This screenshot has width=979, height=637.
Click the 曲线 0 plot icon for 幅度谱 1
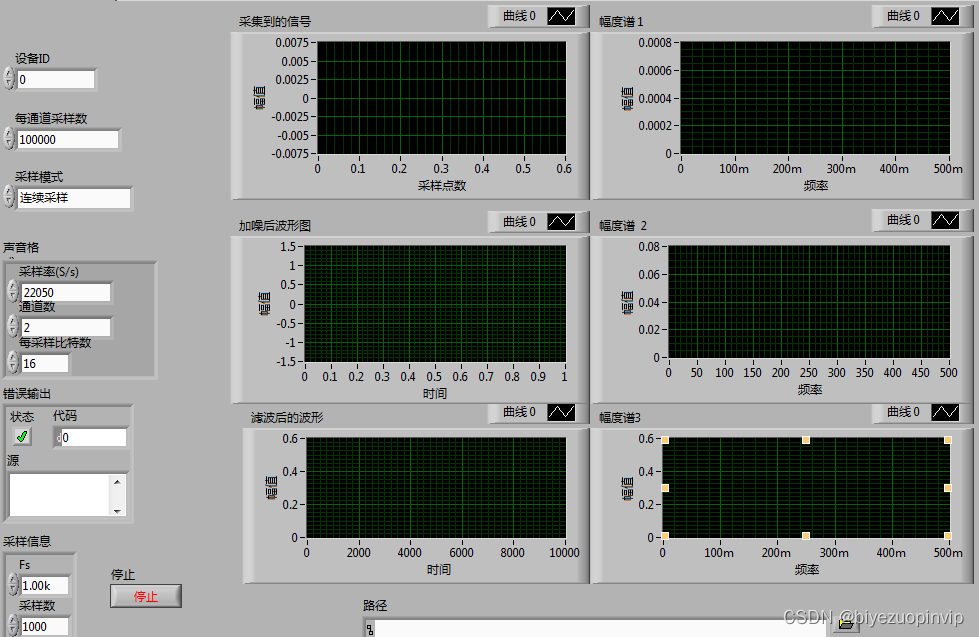[x=945, y=16]
